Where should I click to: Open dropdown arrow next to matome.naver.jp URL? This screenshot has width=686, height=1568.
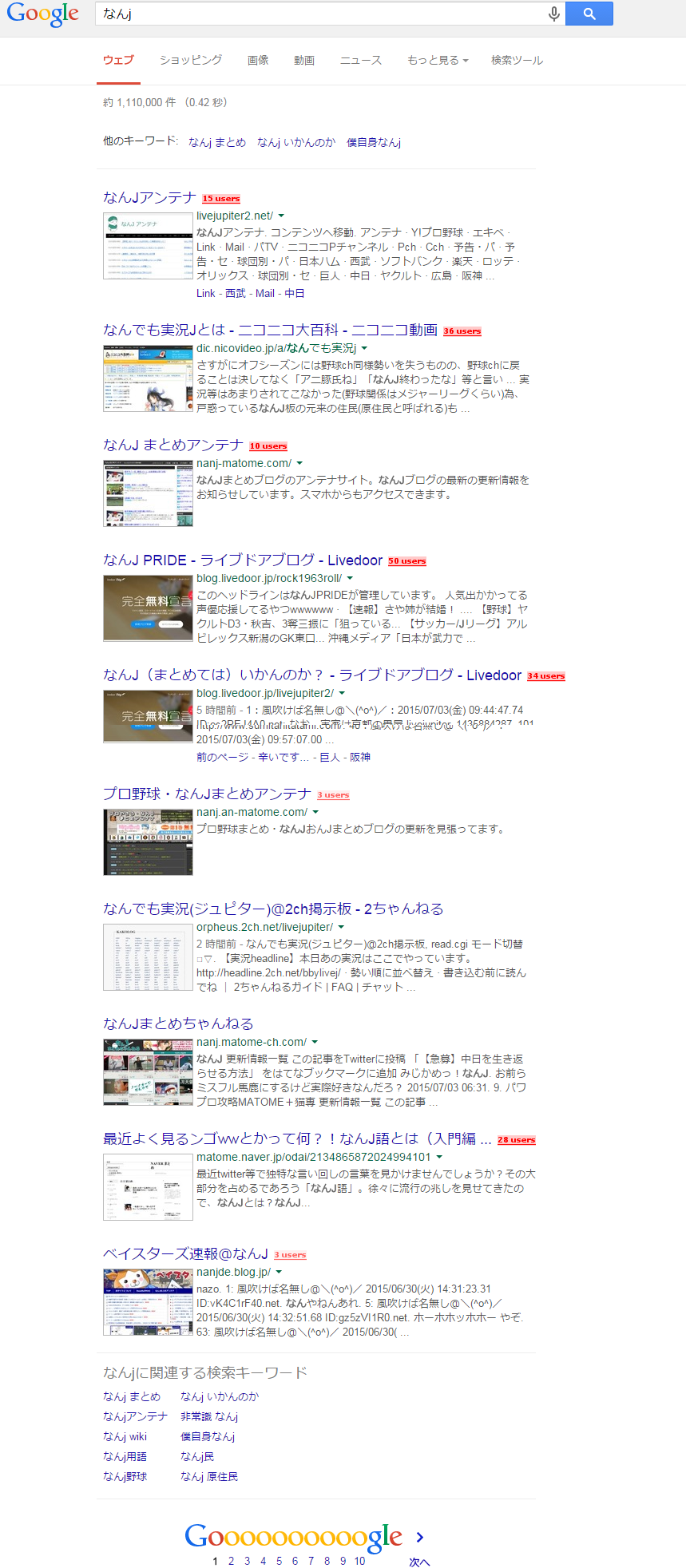439,1158
